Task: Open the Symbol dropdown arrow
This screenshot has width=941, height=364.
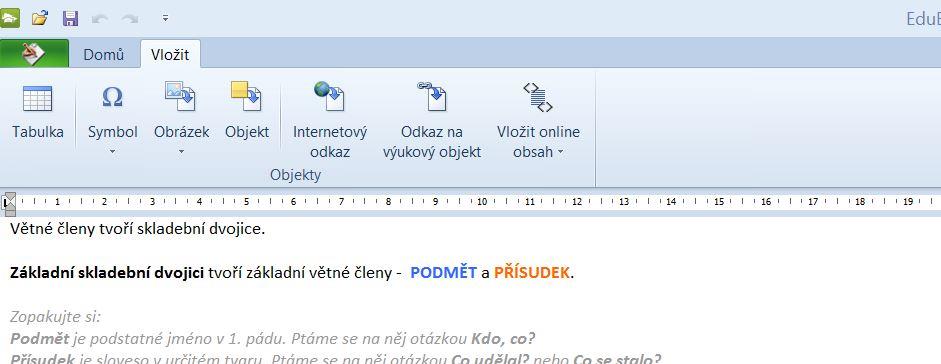Action: pos(112,152)
